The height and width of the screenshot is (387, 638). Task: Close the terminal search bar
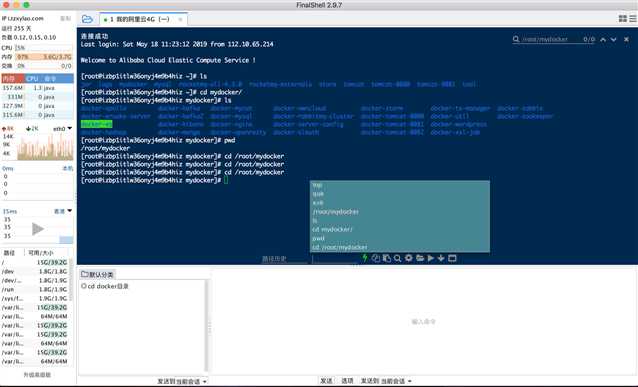coord(626,39)
